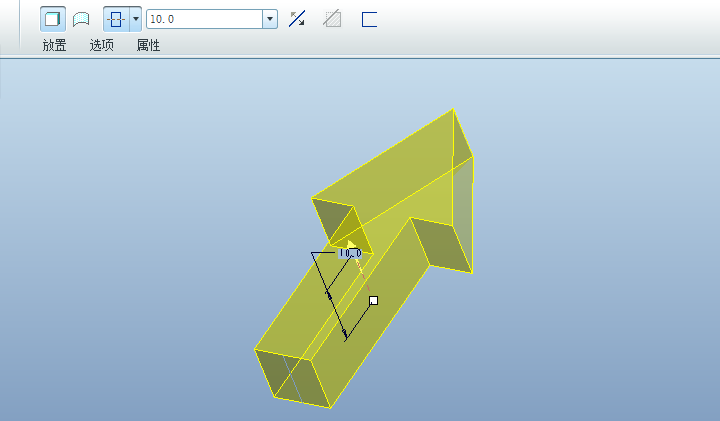Select the extrude as surface icon
720x421 pixels.
(81, 19)
